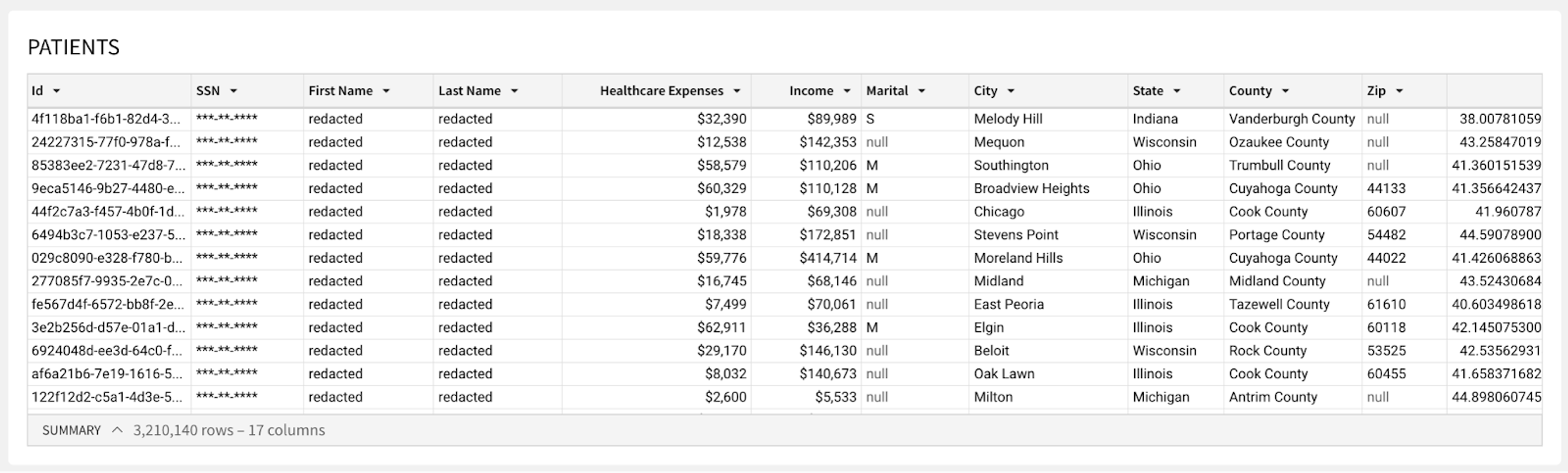Screen dimensions: 1568x473
Task: Click the $414,714 income cell
Action: click(x=806, y=258)
